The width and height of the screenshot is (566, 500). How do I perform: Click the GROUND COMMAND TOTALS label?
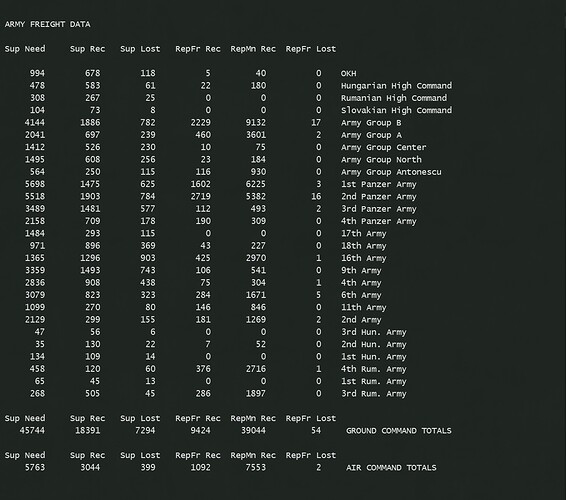399,431
